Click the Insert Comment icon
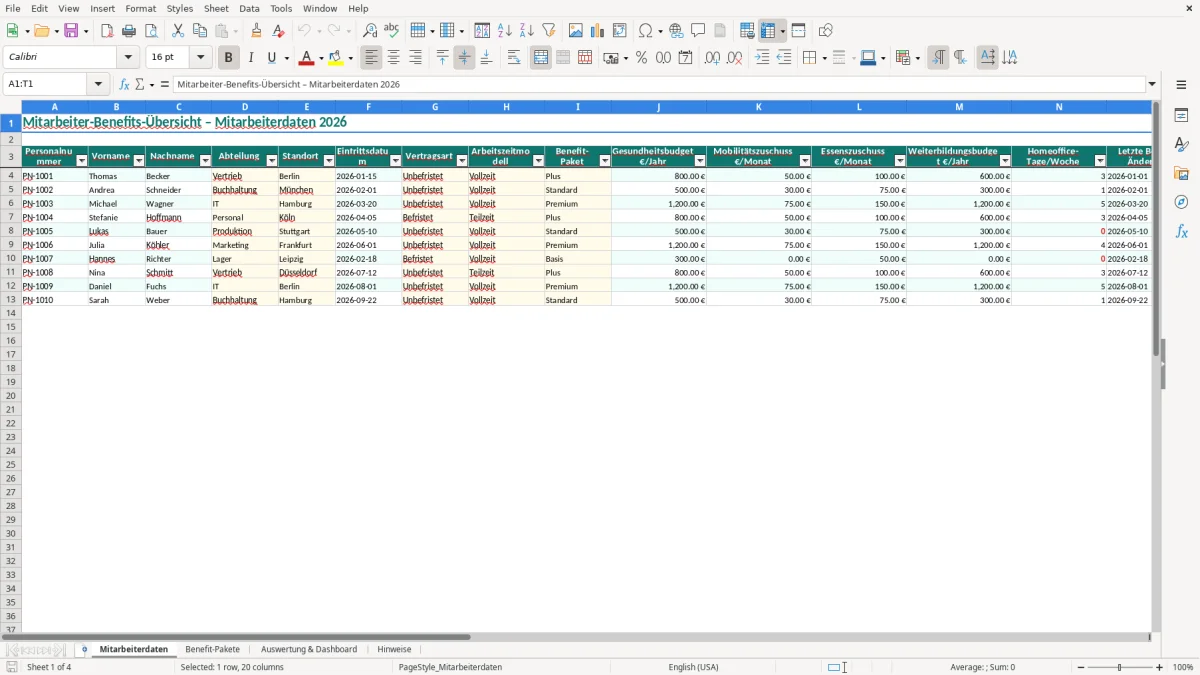The image size is (1200, 675). [698, 31]
